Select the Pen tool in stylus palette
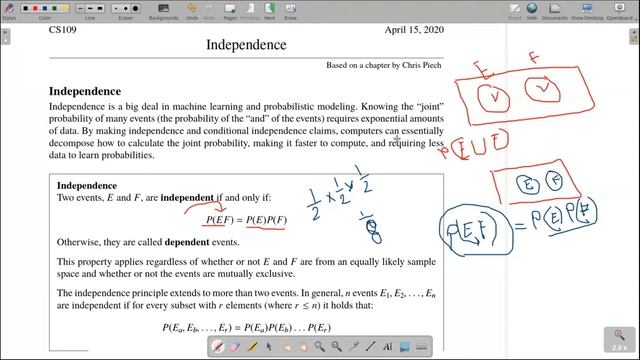Image resolution: width=640 pixels, height=360 pixels. (x=218, y=347)
